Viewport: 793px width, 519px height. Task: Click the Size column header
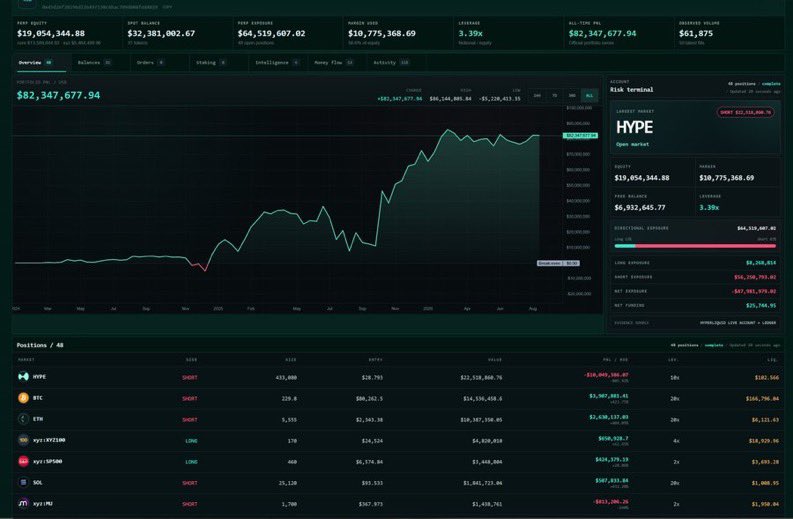click(x=291, y=360)
